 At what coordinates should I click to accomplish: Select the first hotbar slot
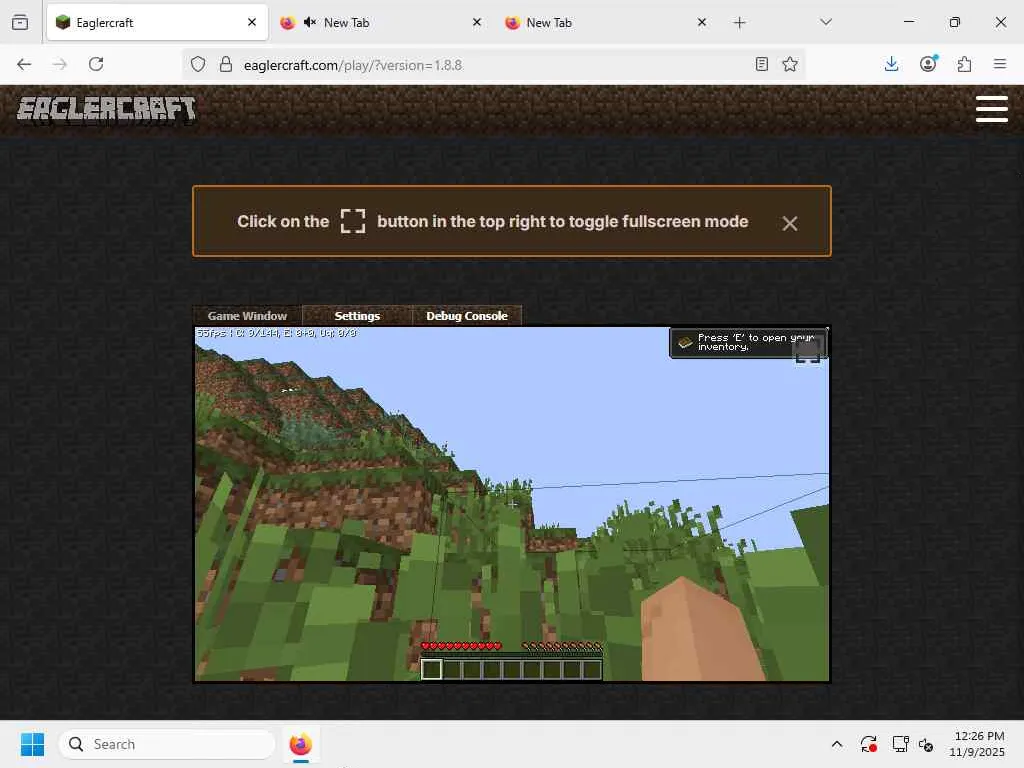431,669
